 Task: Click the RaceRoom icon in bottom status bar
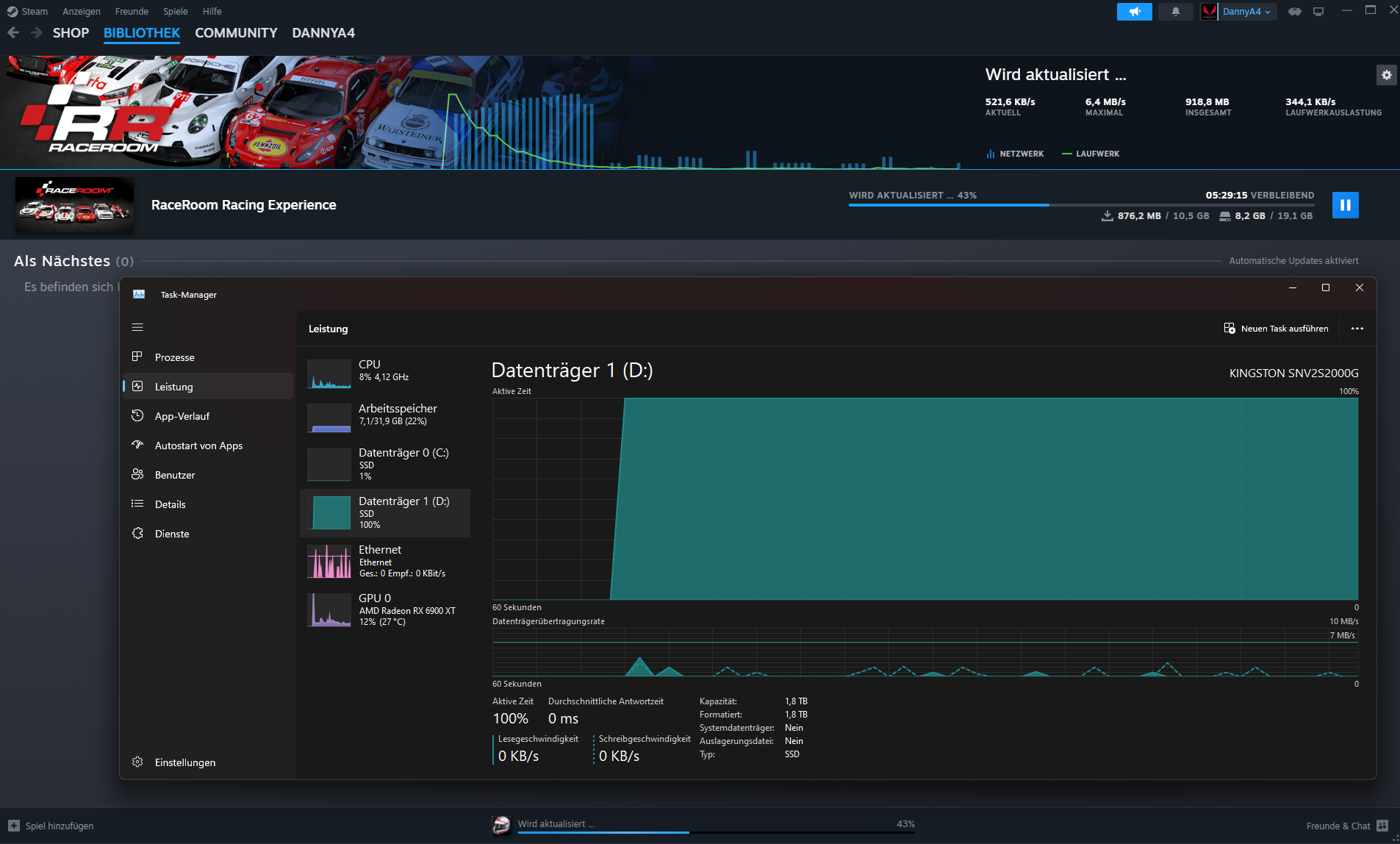coord(501,825)
